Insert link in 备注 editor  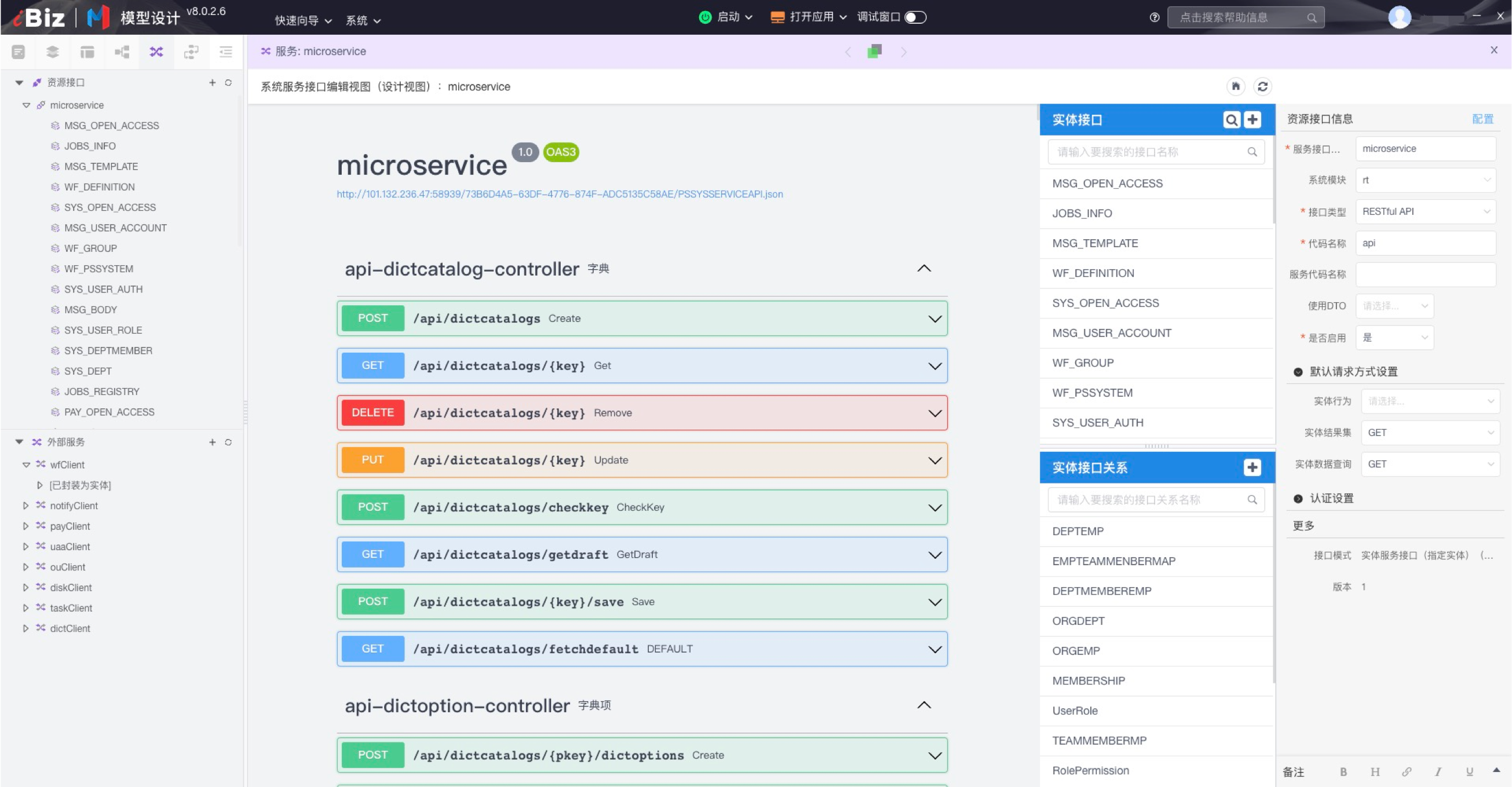1407,772
